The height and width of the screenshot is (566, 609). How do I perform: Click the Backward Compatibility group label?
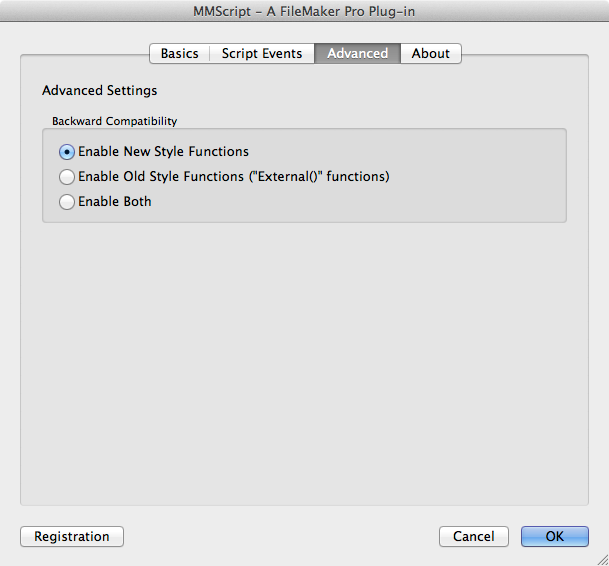pyautogui.click(x=115, y=121)
